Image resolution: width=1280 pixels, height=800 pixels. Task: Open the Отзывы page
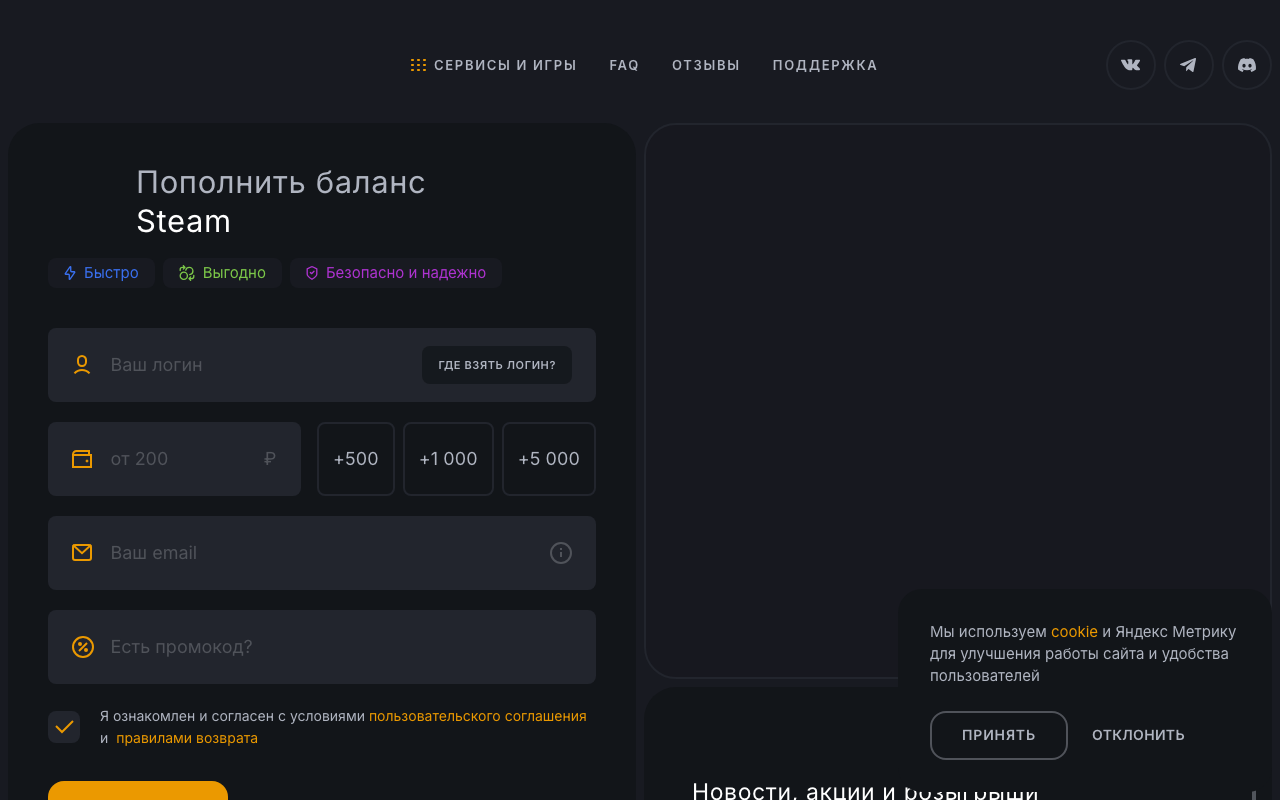pyautogui.click(x=706, y=65)
